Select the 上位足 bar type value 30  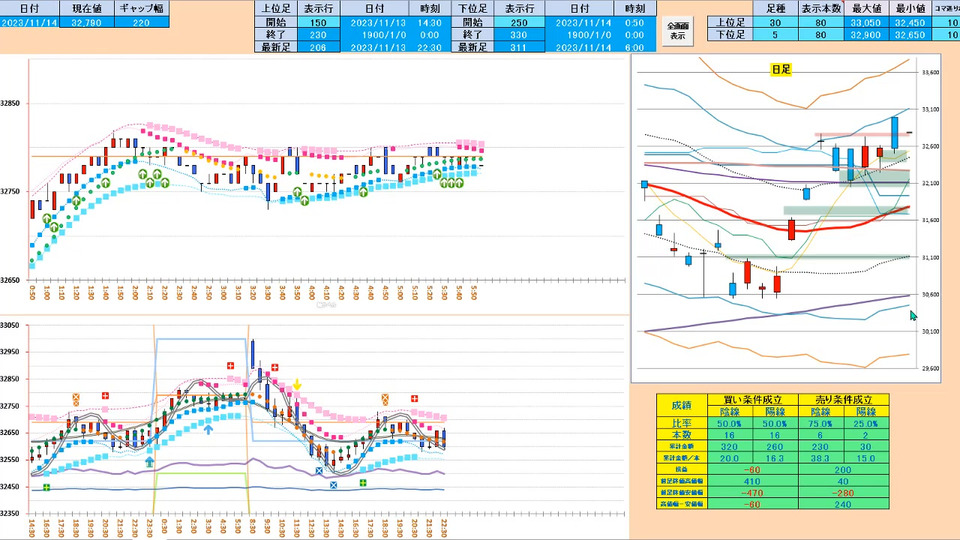(x=776, y=23)
